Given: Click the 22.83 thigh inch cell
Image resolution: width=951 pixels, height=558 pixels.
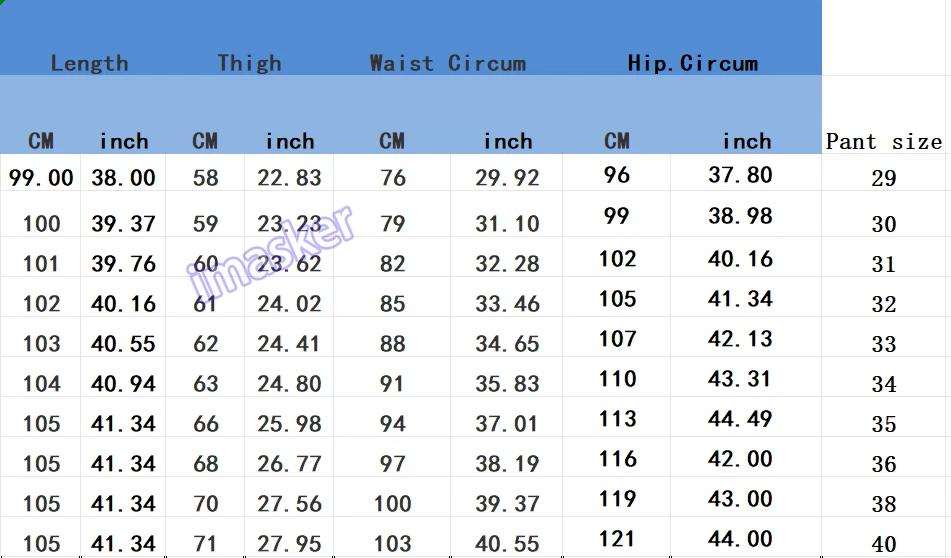Looking at the screenshot, I should pos(289,178).
